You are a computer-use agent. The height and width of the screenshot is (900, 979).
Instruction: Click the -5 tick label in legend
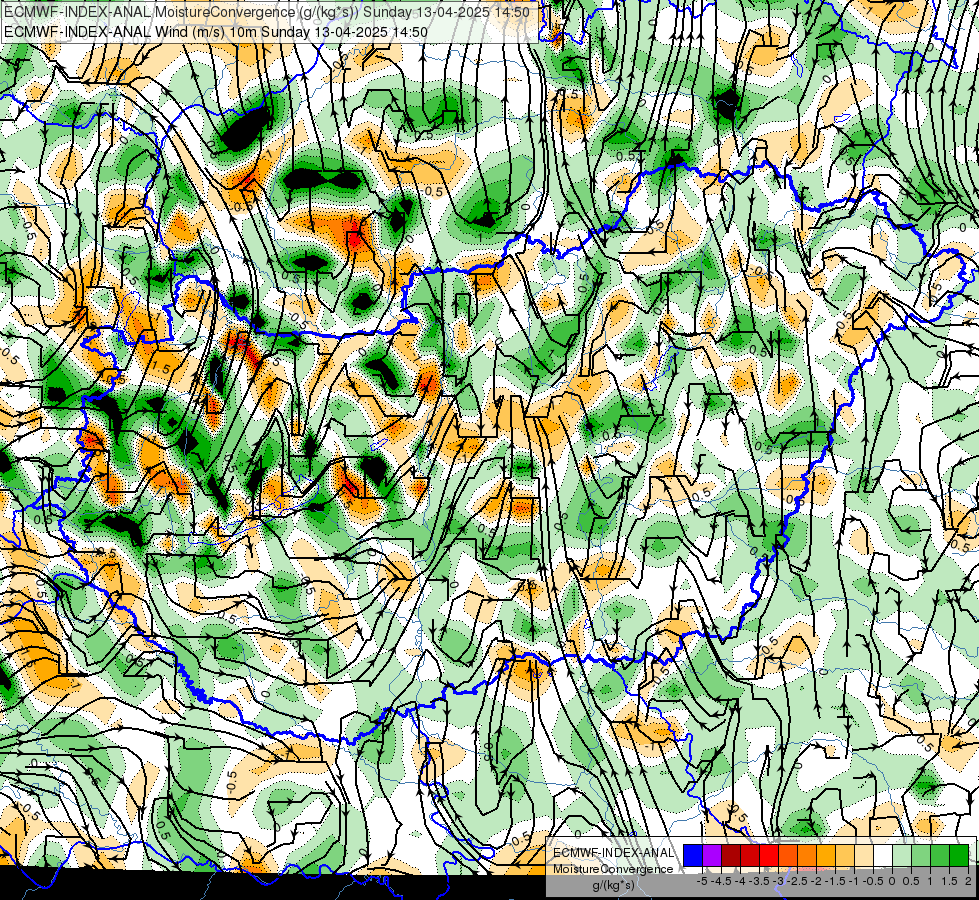point(702,881)
